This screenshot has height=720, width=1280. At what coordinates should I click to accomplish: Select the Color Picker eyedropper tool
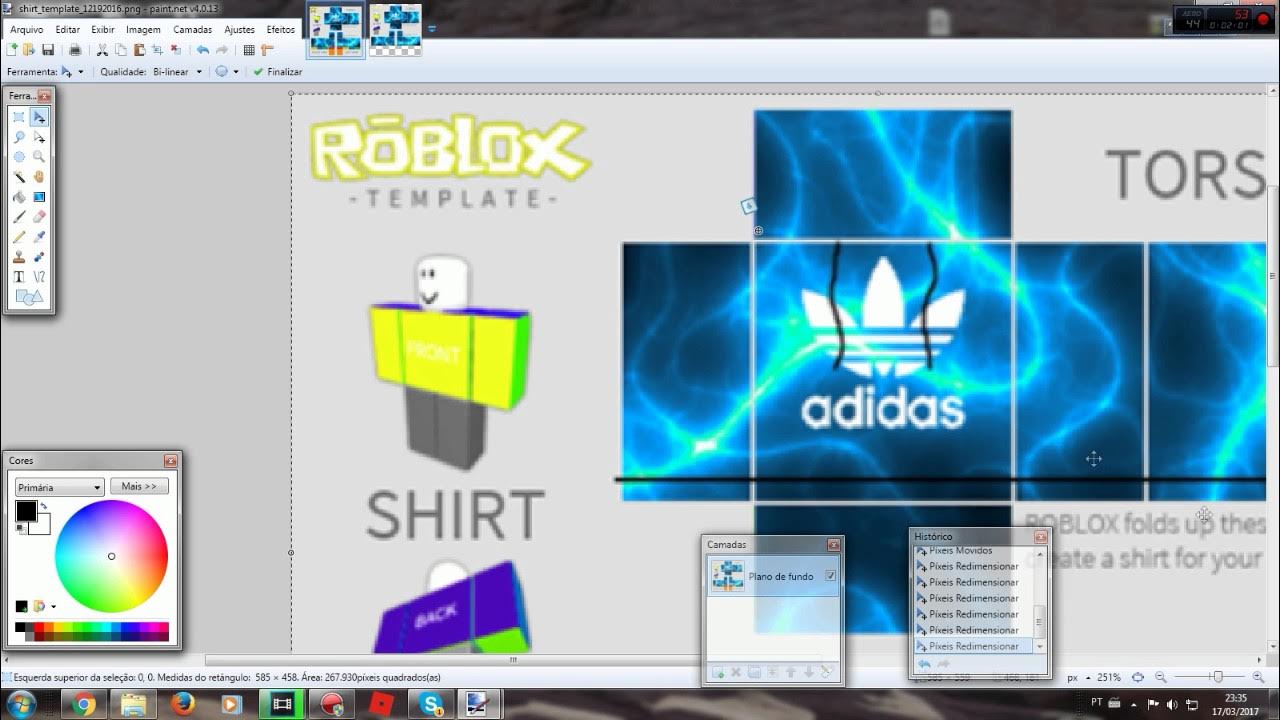pyautogui.click(x=39, y=237)
